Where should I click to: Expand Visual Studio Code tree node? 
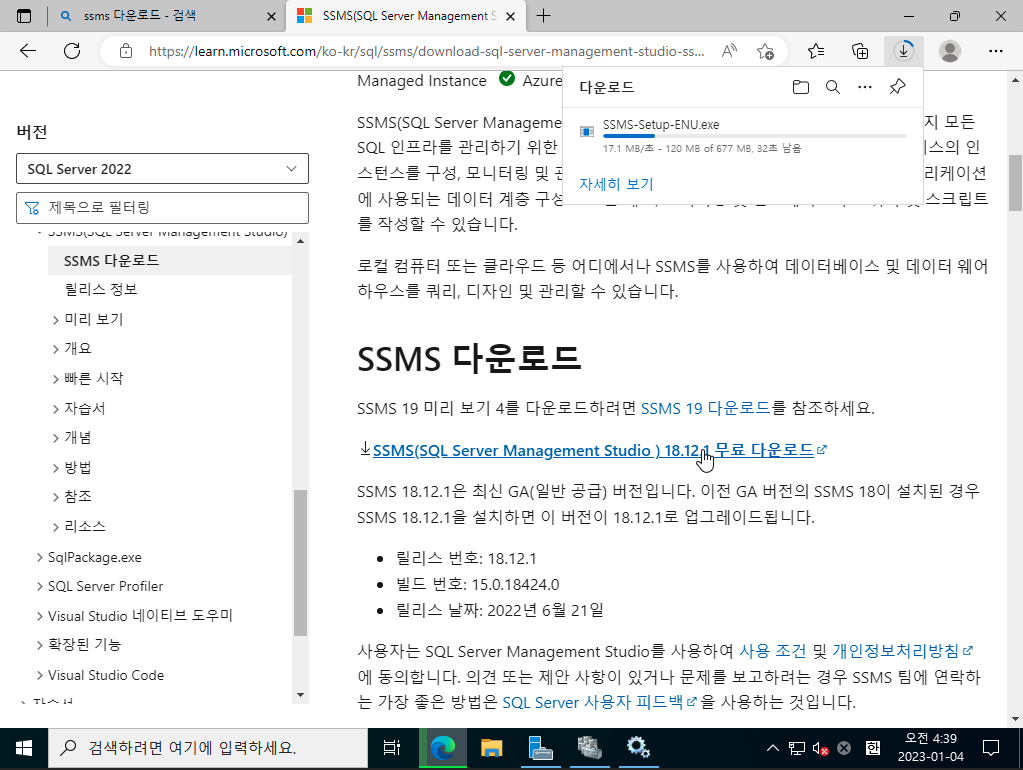click(x=40, y=675)
